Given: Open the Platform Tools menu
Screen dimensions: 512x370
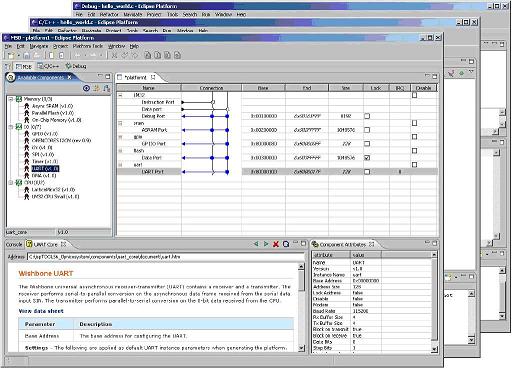Looking at the screenshot, I should [88, 46].
